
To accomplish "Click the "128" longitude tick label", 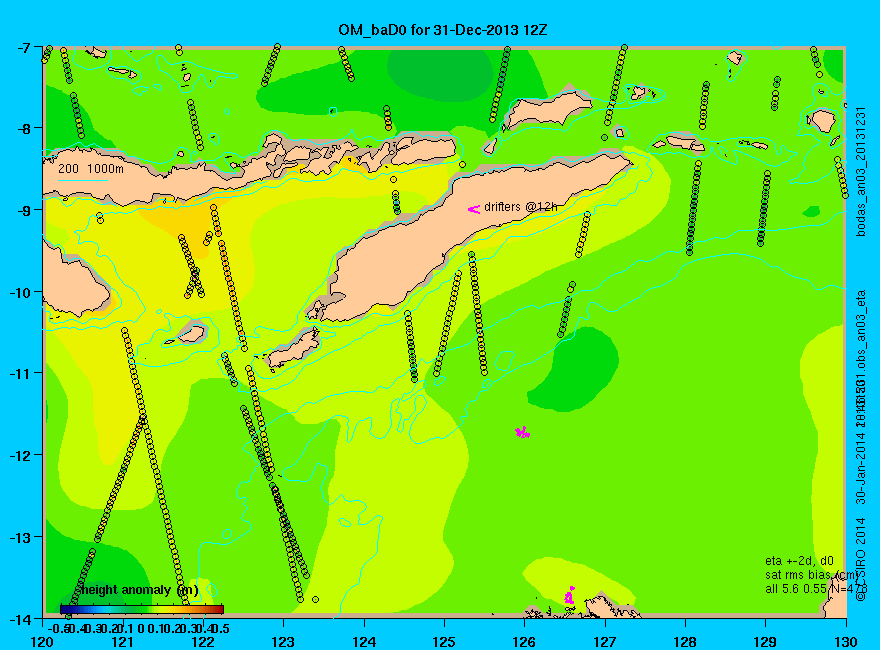I will pyautogui.click(x=685, y=641).
